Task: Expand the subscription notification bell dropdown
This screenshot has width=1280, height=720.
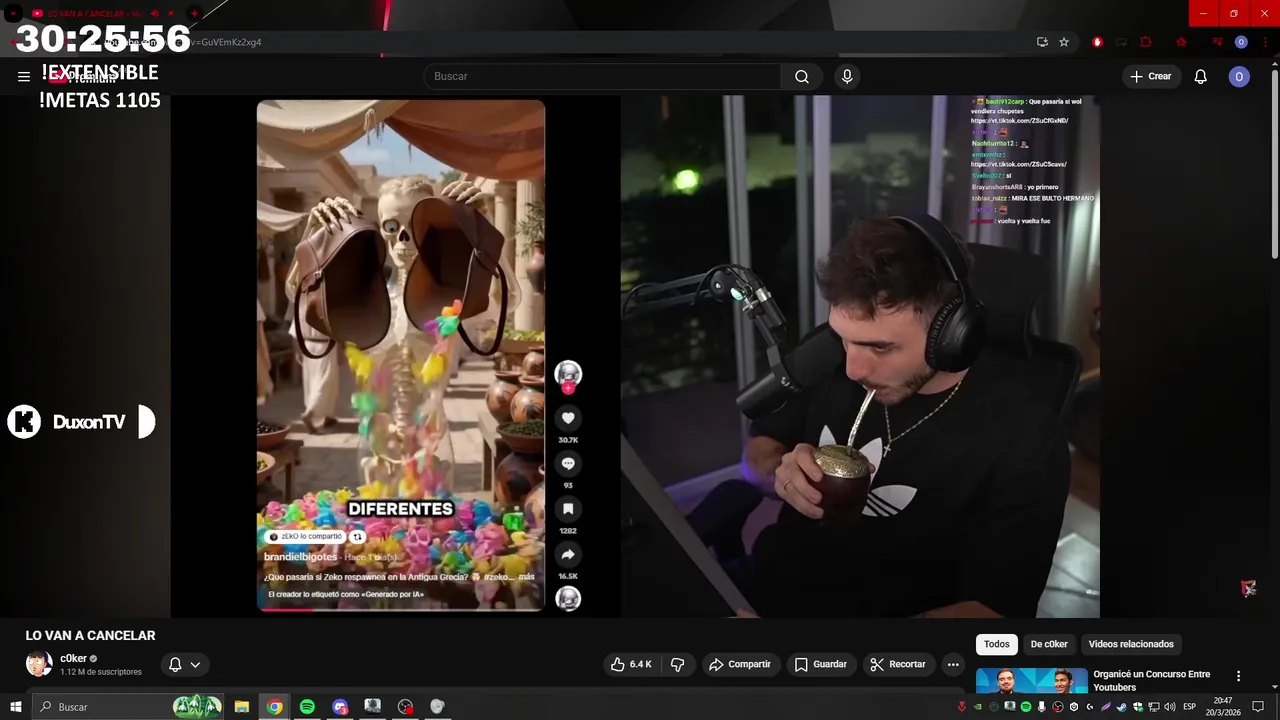Action: coord(184,664)
